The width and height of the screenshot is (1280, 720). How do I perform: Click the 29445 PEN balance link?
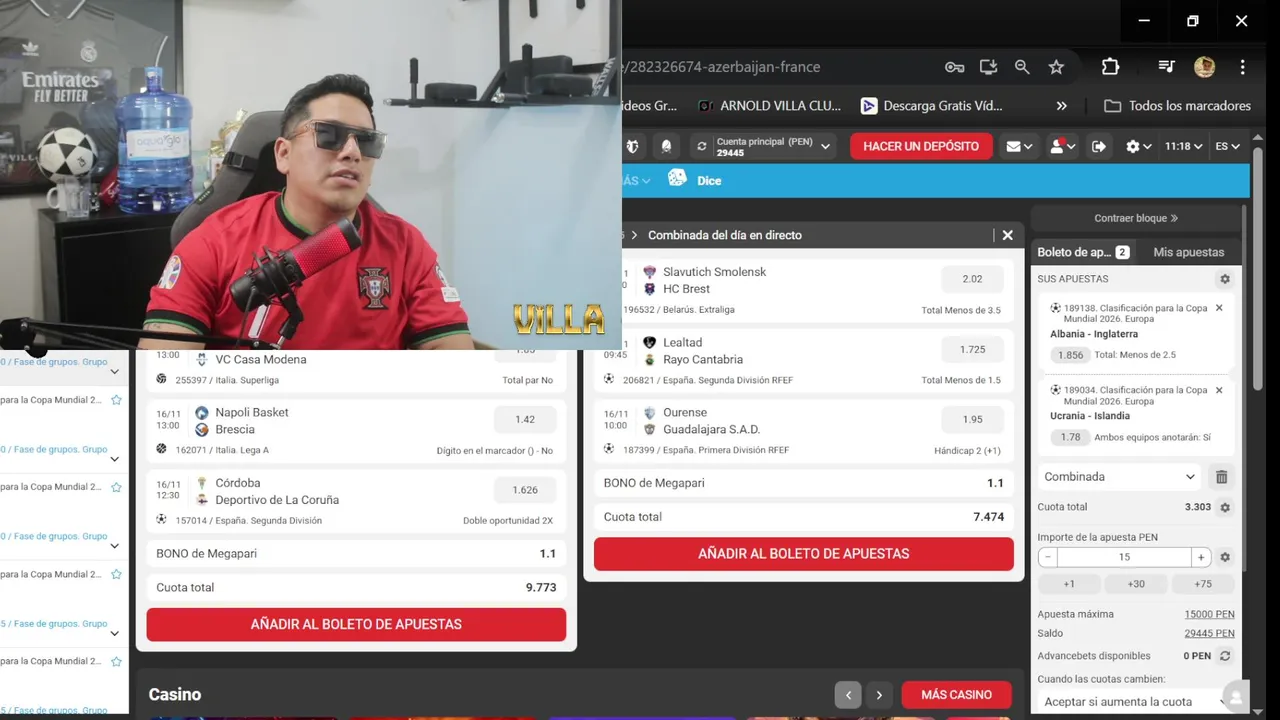click(x=1209, y=633)
